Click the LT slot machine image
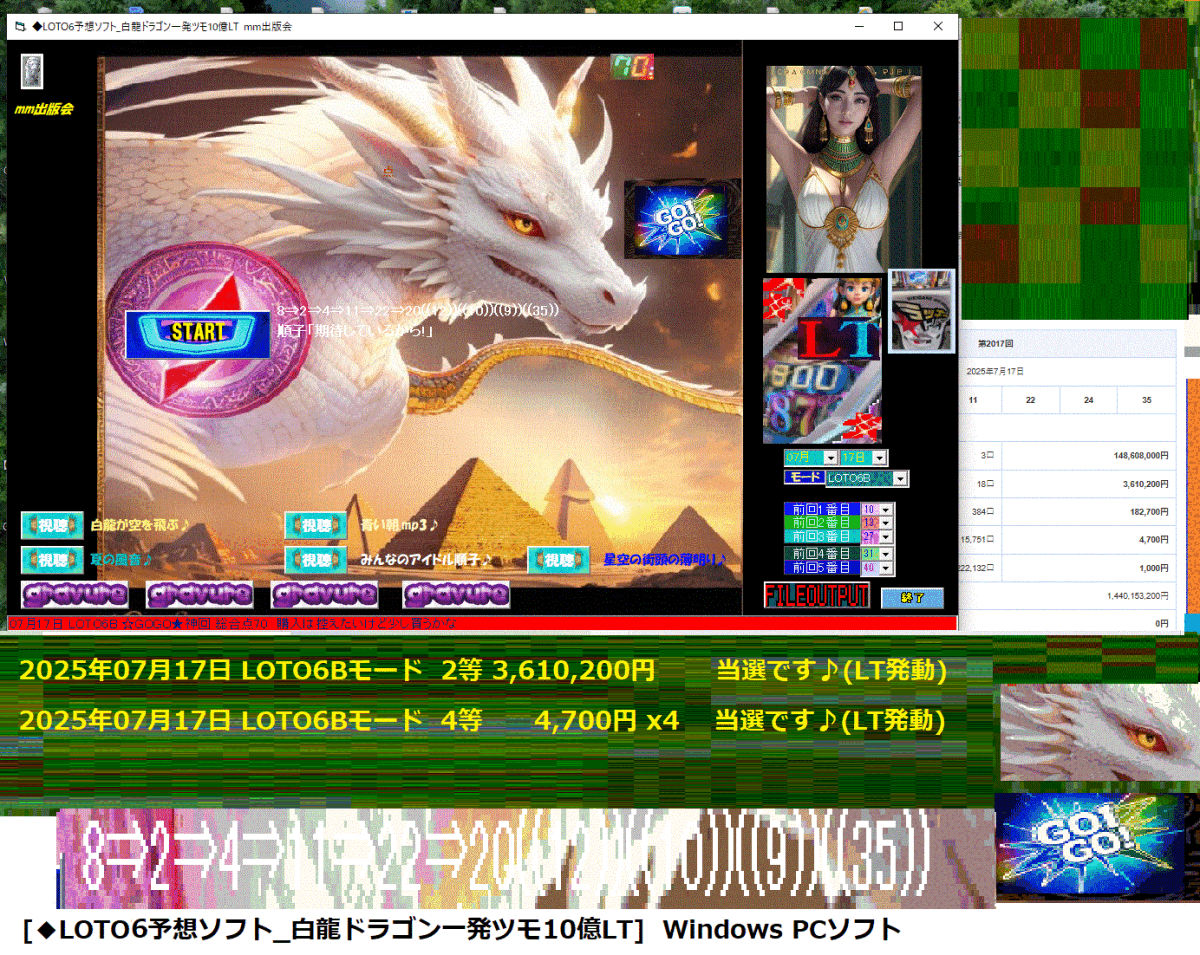Screen dimensions: 1200x955 coord(823,360)
